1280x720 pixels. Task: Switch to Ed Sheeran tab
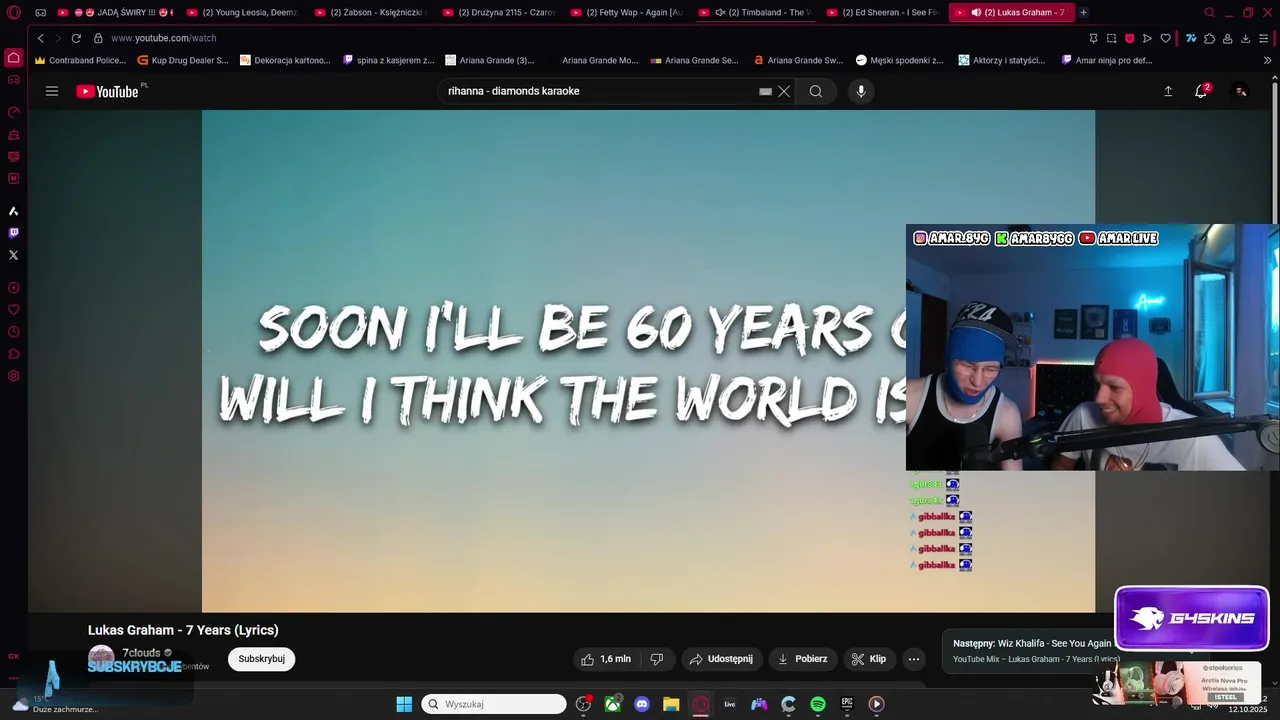point(883,12)
